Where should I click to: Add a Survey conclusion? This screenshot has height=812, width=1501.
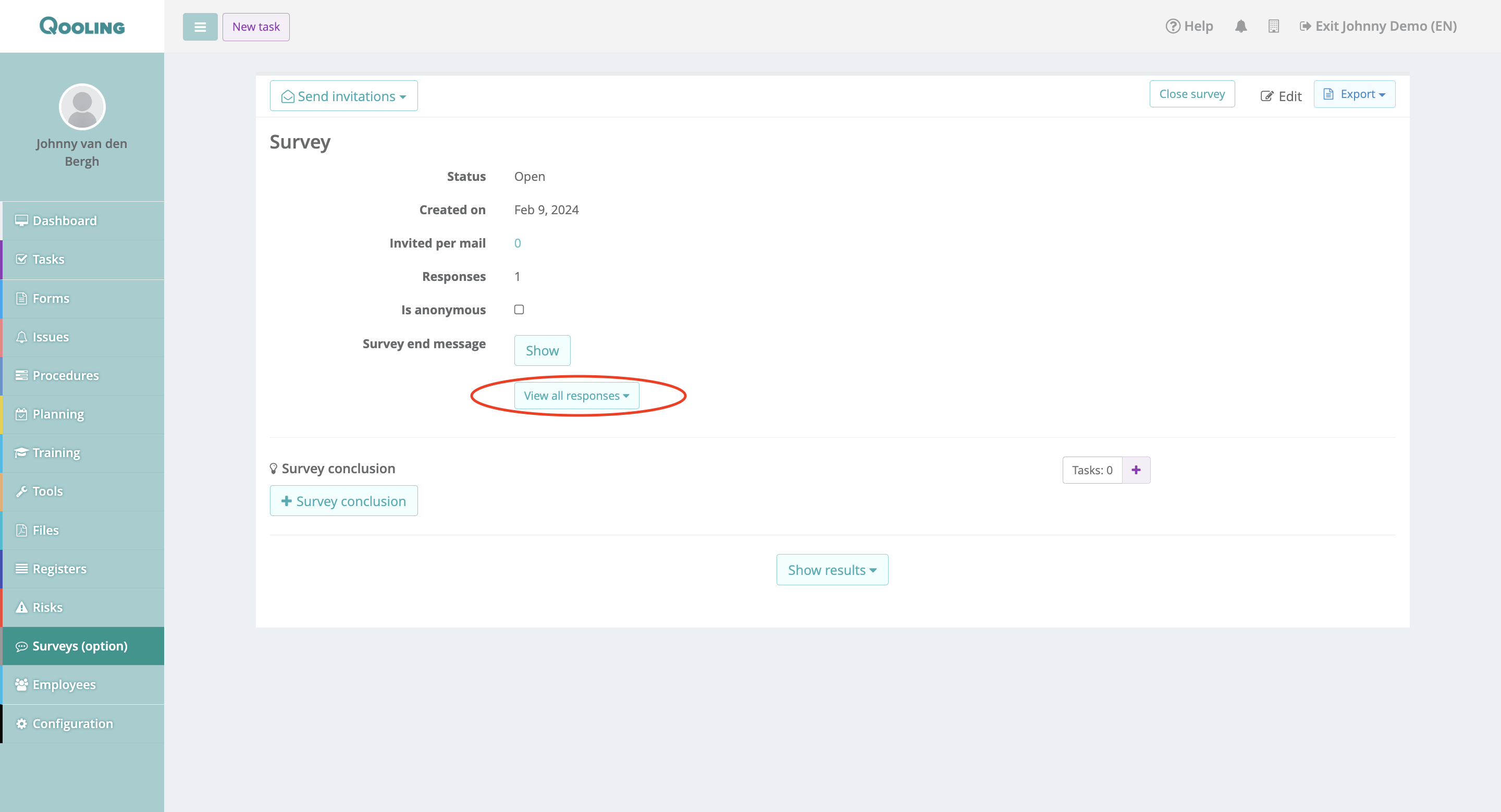click(344, 501)
